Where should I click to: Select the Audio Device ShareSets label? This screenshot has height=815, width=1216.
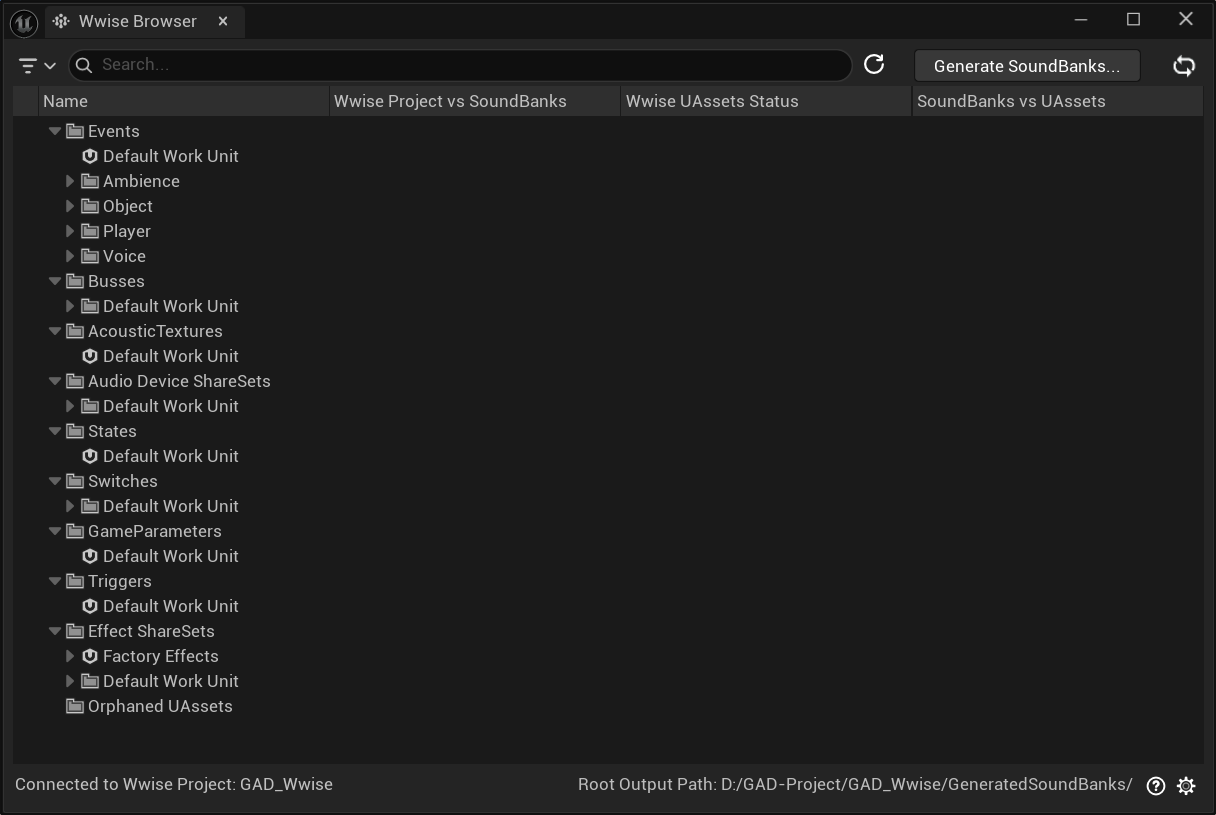[179, 381]
